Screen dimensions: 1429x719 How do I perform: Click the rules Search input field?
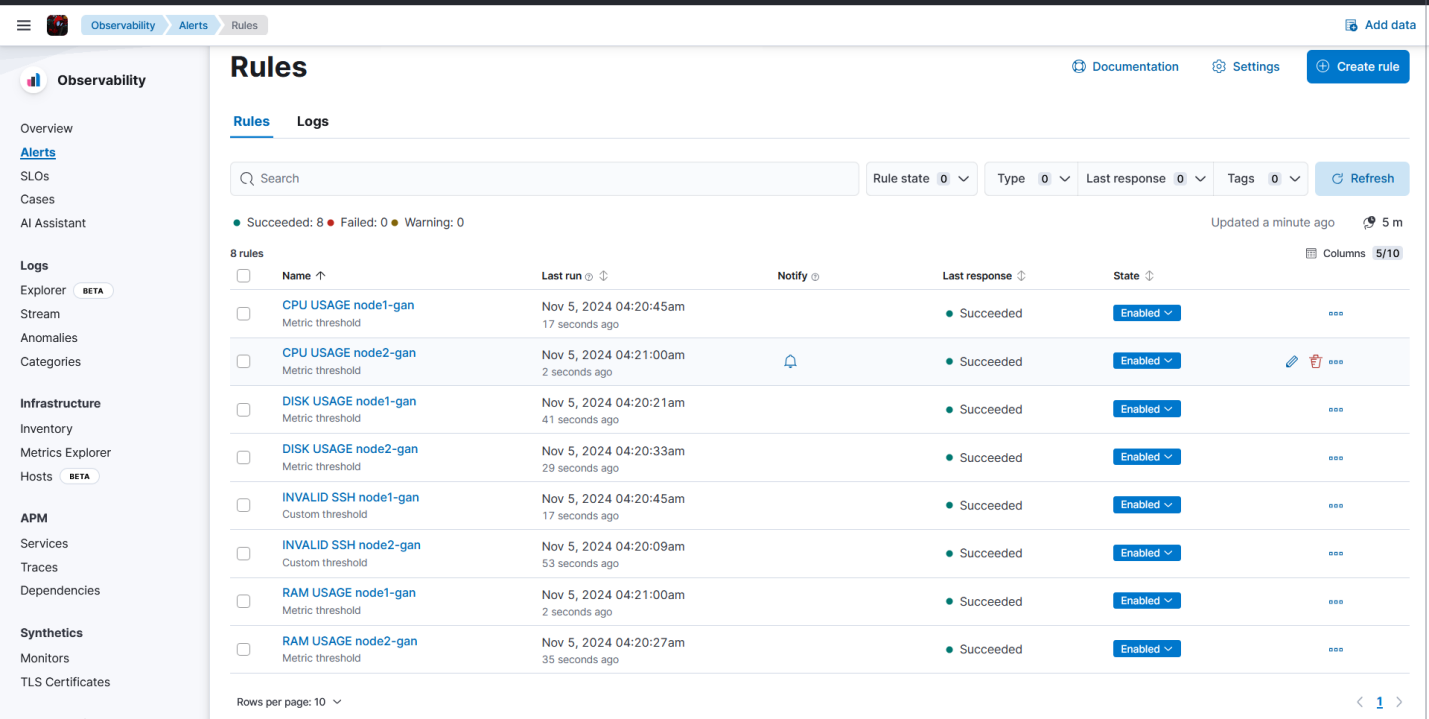click(545, 179)
